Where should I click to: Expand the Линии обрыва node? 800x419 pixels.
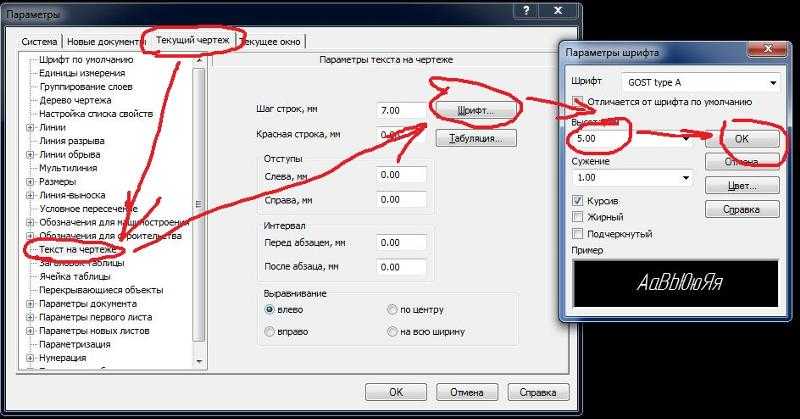(30, 155)
